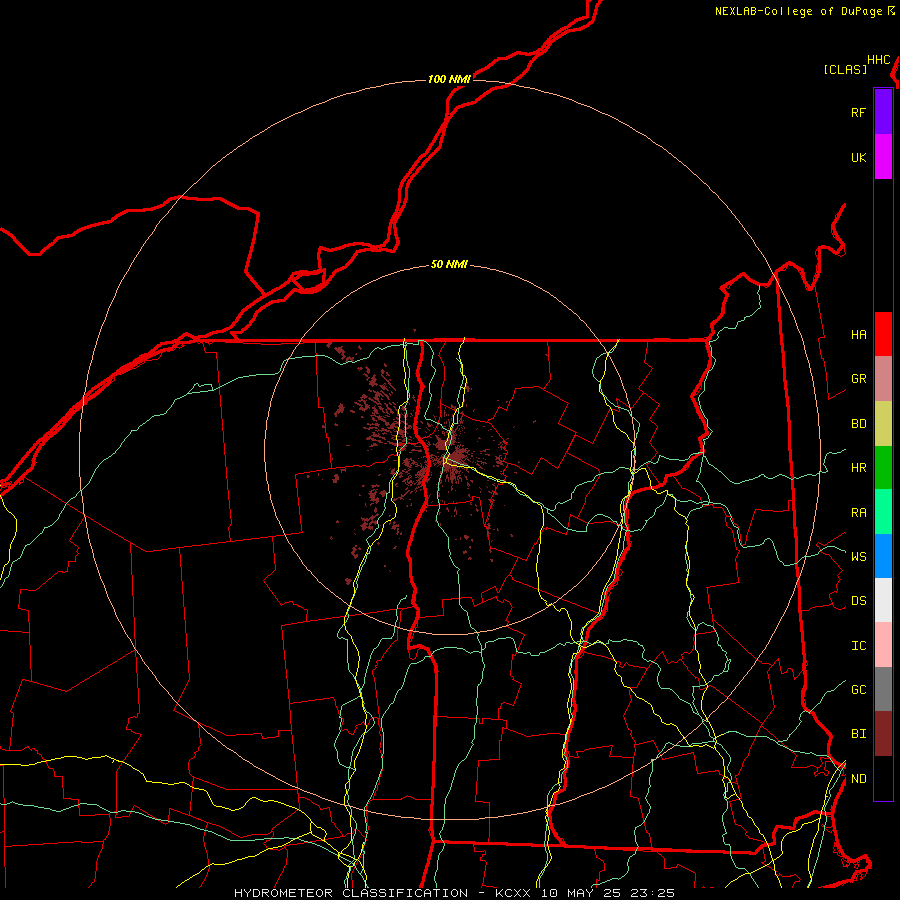Click the BD legend label

[x=858, y=424]
